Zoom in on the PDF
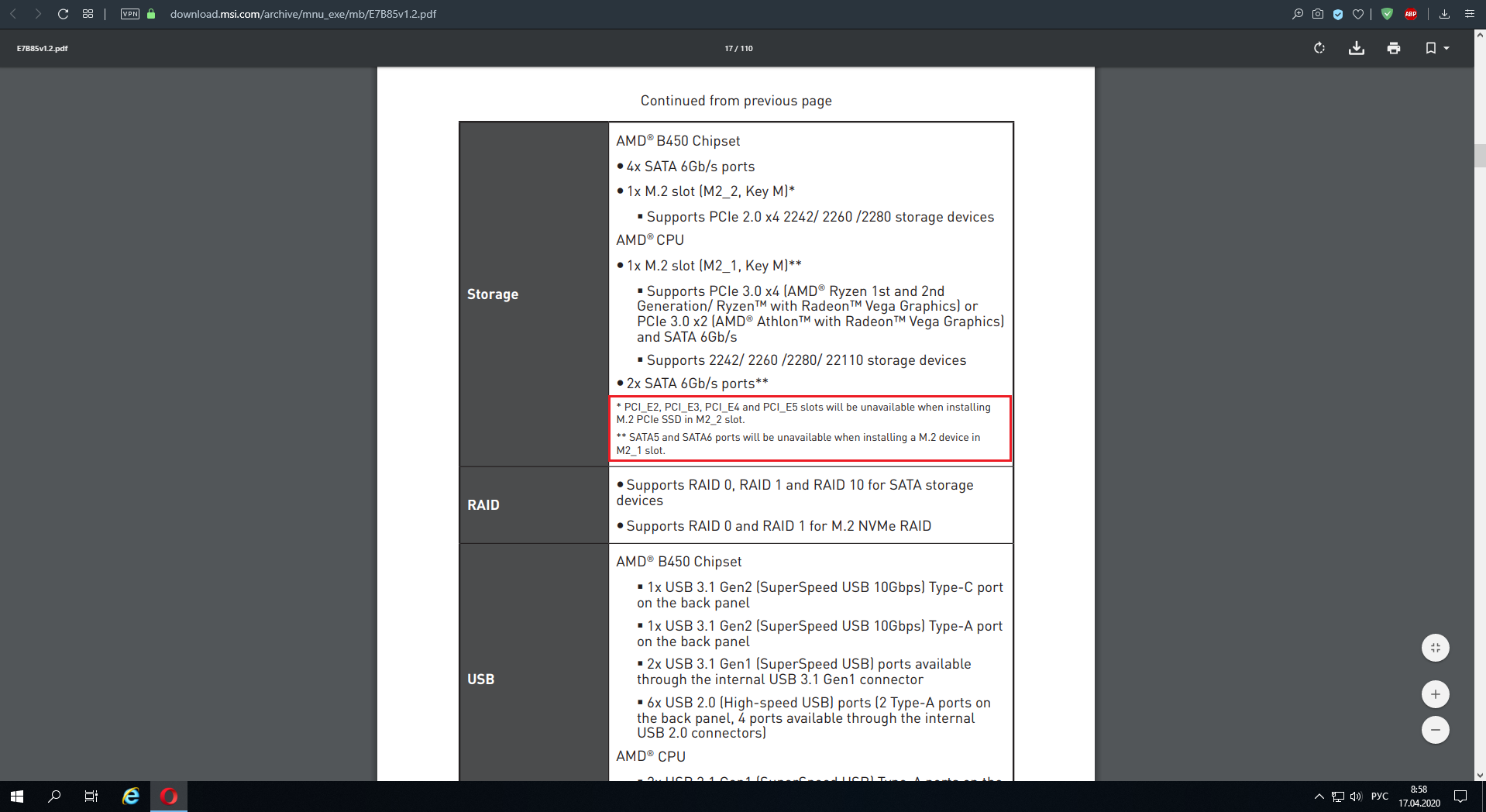 point(1436,694)
